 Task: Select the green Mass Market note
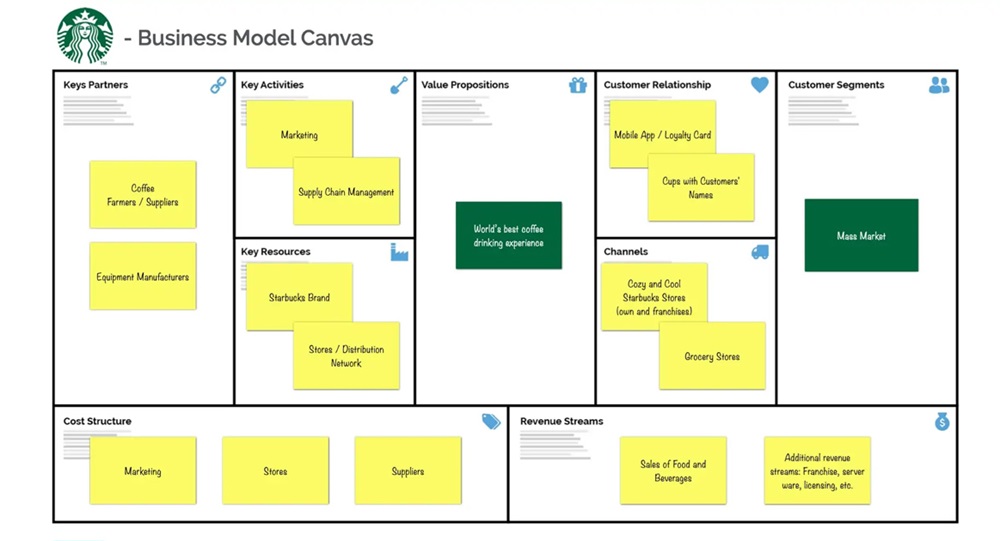click(861, 236)
